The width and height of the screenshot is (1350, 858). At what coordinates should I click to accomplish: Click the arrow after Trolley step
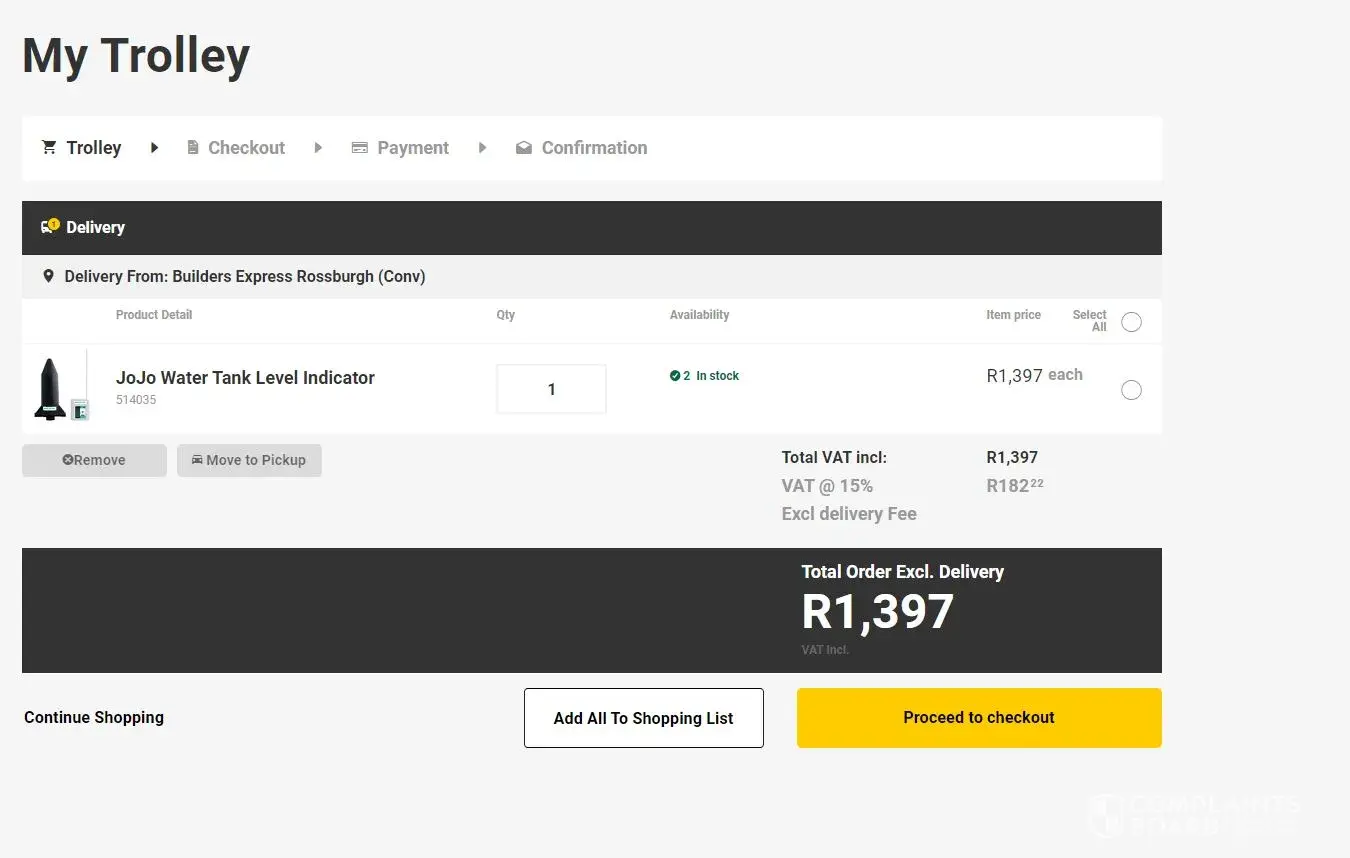click(x=154, y=147)
